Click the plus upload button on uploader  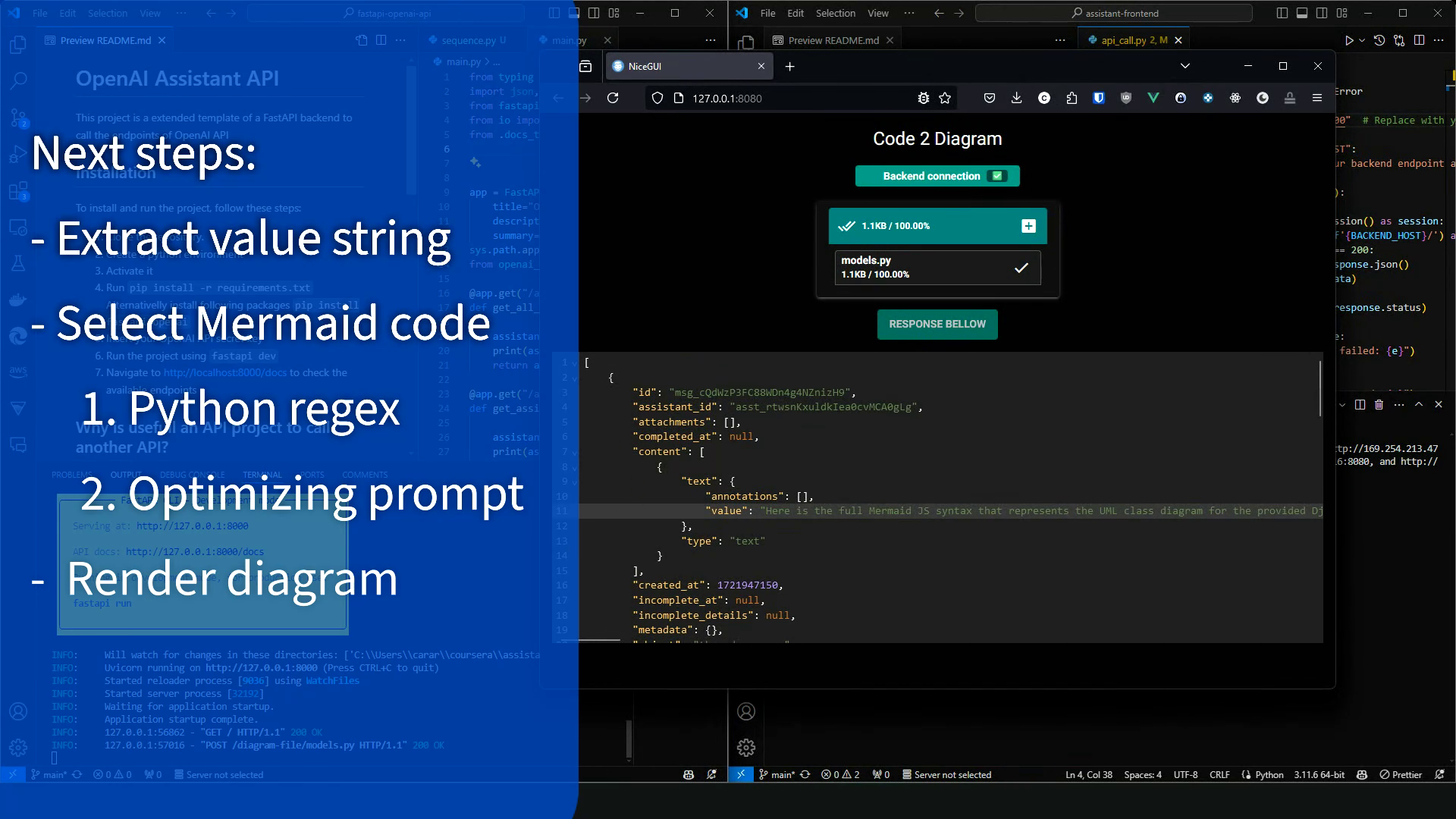1028,226
